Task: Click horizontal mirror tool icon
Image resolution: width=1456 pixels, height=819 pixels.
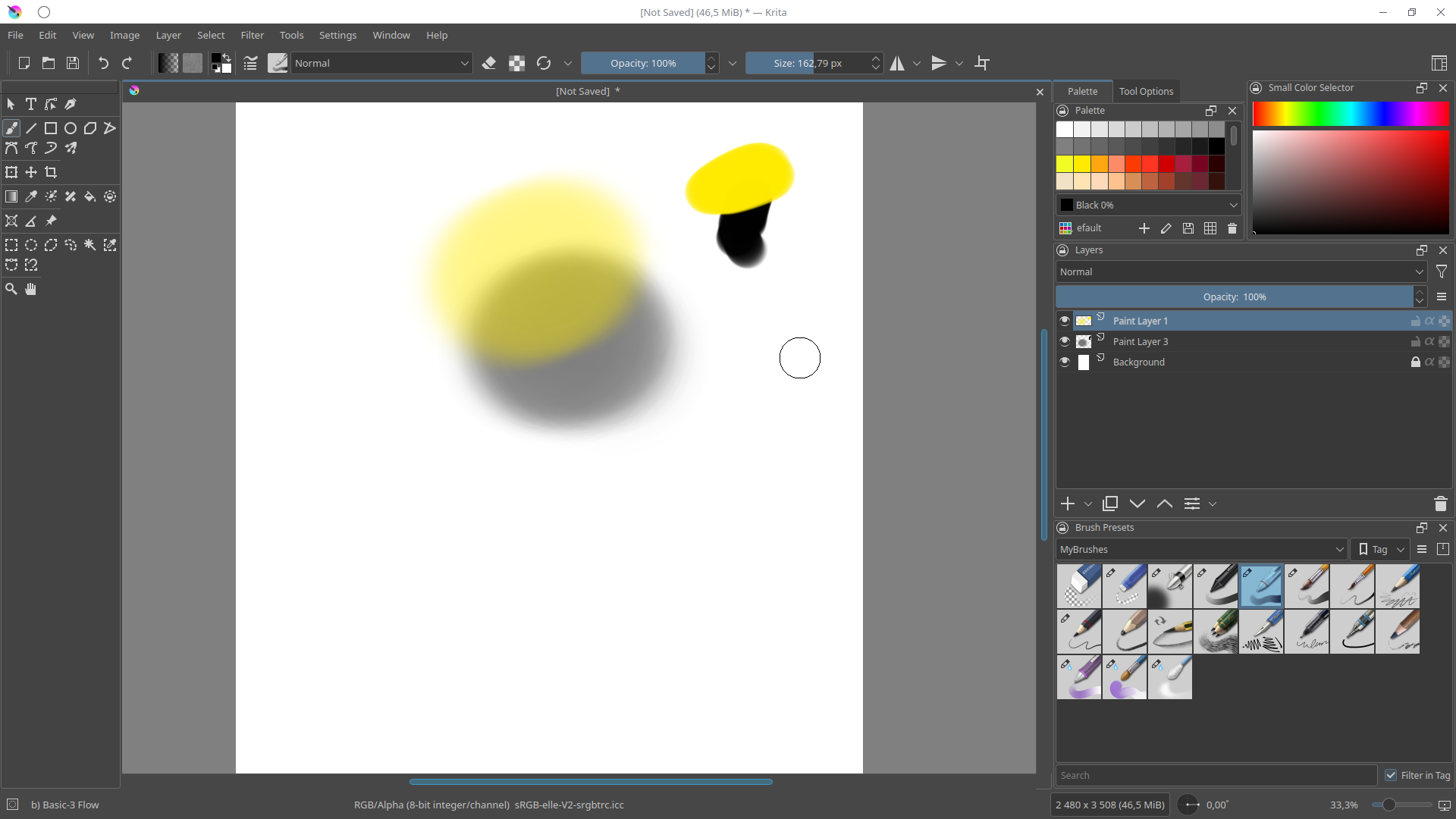Action: 897,63
